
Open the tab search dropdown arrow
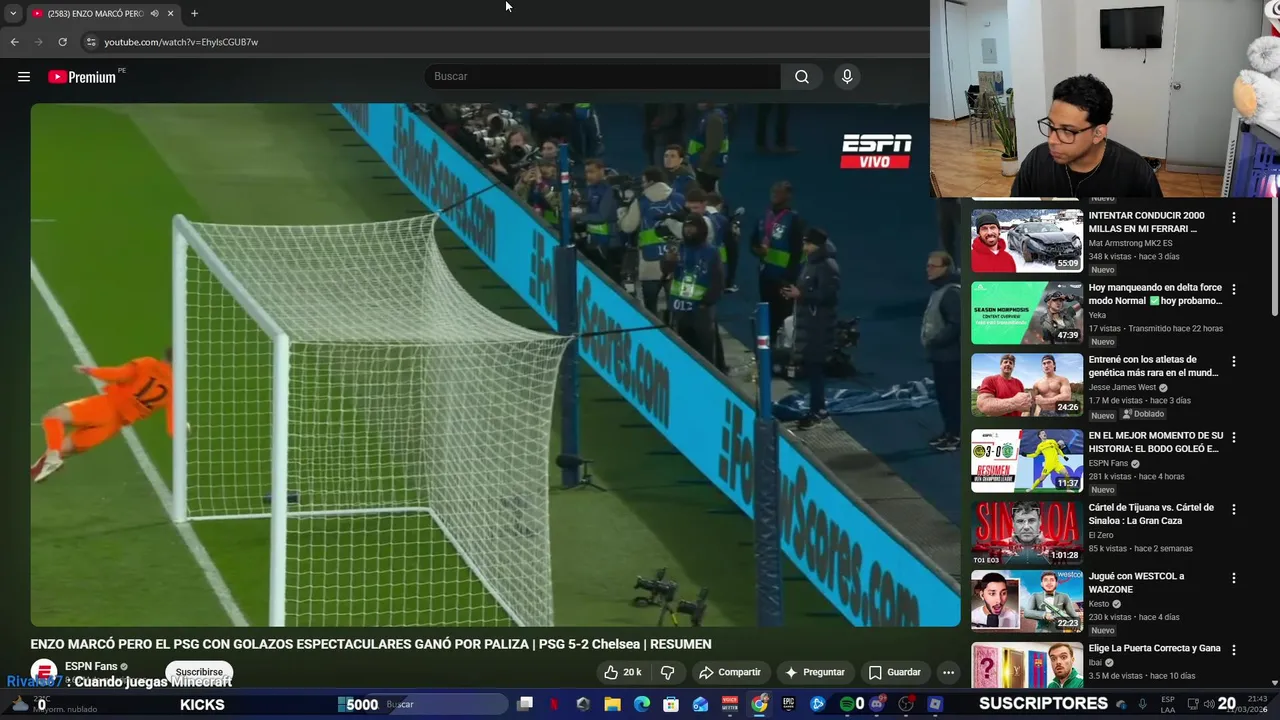(x=13, y=13)
